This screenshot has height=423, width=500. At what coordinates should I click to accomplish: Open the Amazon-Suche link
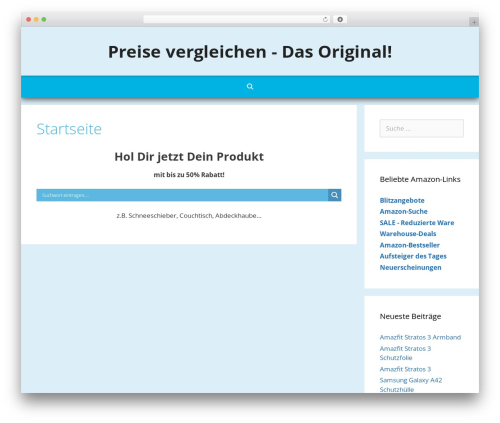(403, 211)
